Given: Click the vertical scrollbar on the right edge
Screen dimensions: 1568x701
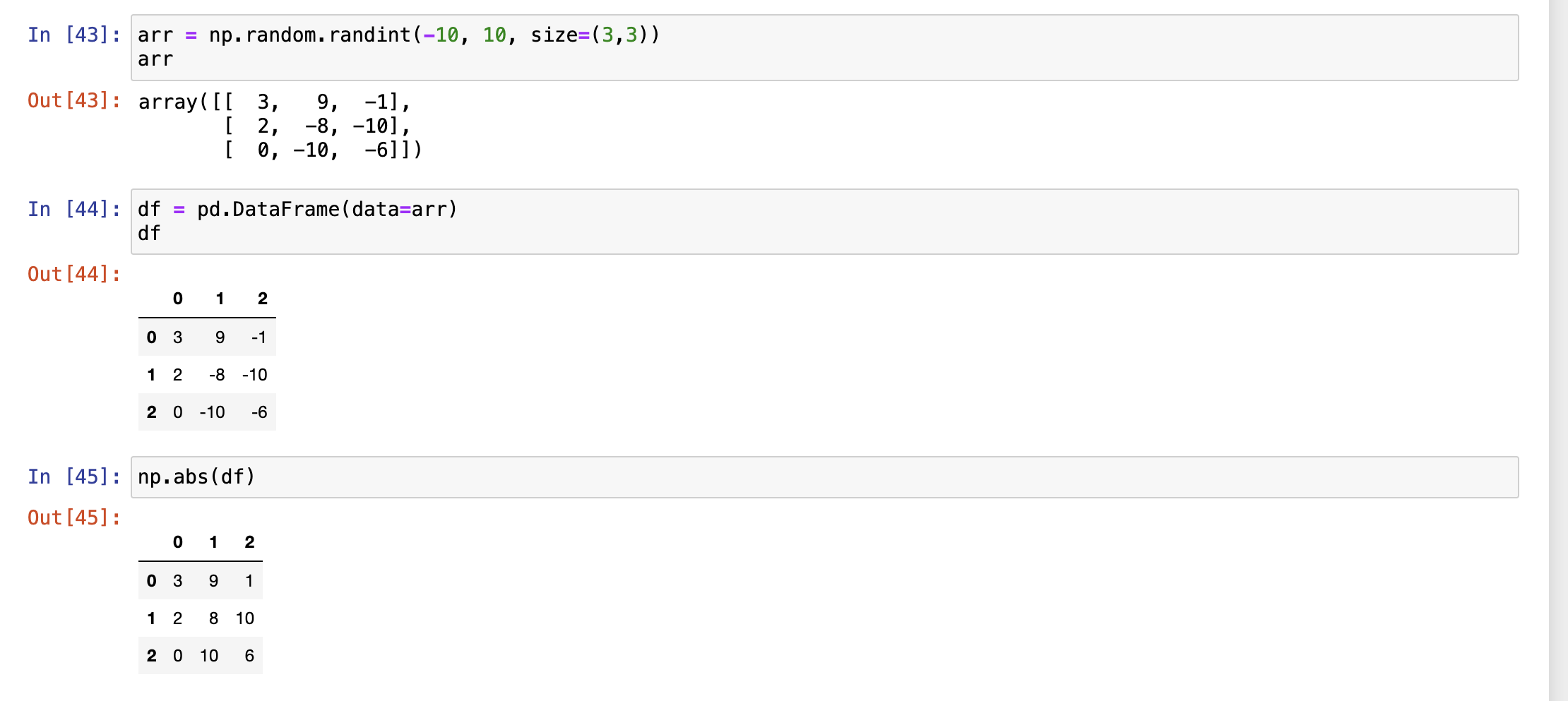Looking at the screenshot, I should [1558, 350].
